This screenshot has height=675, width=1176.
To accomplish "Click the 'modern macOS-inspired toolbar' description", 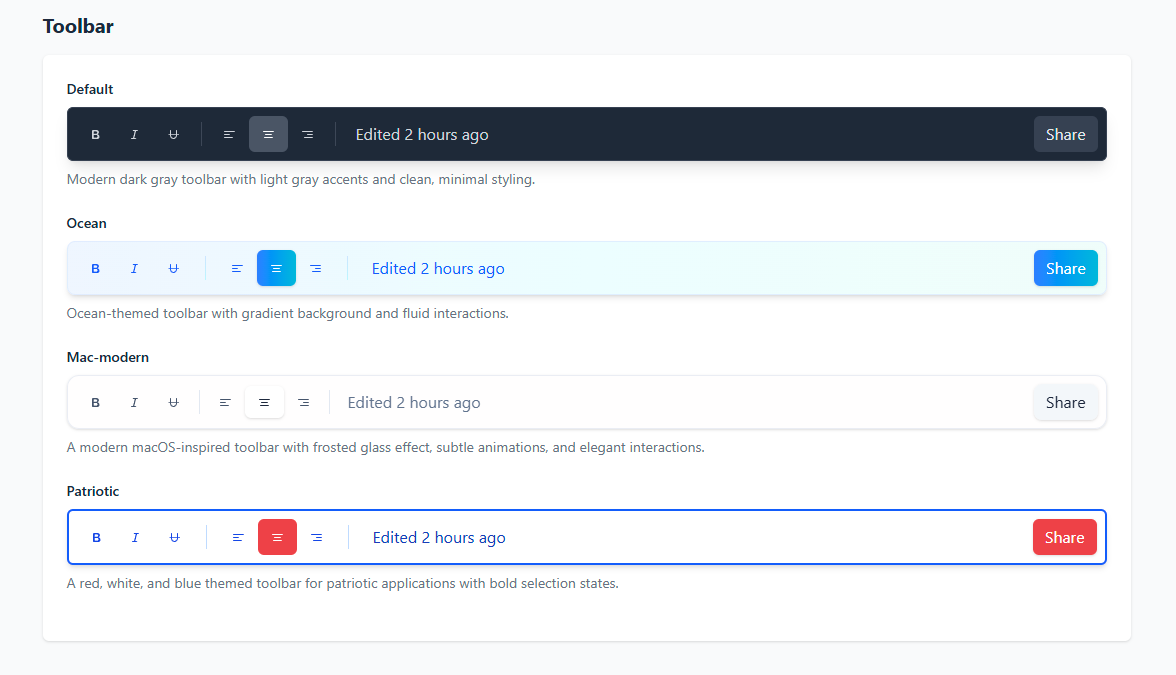I will (x=386, y=448).
